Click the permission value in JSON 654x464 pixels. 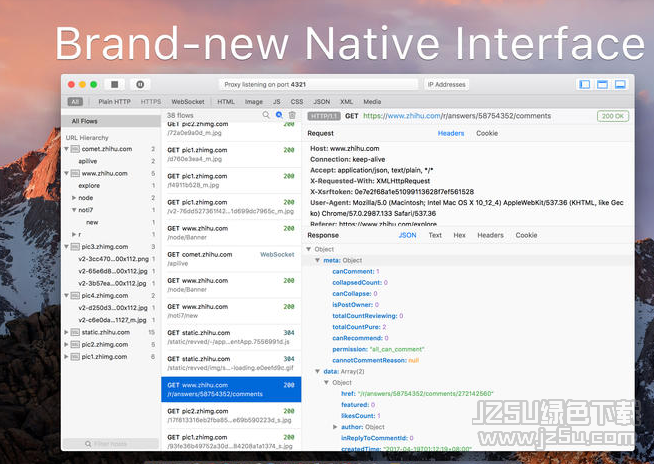click(x=397, y=349)
